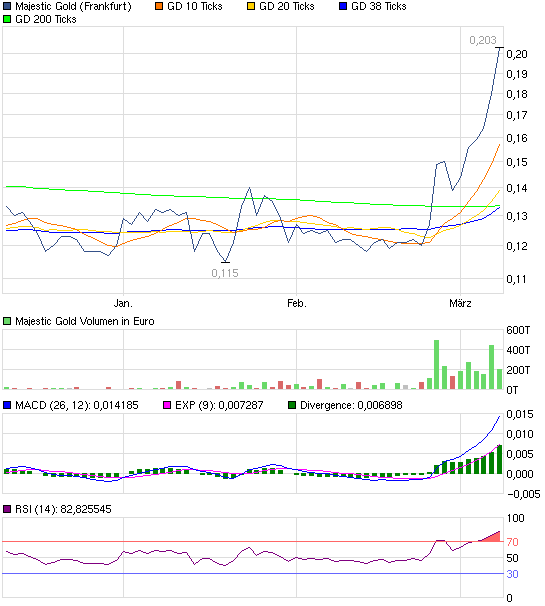Select the 'GD 200 Ticks' legend label
The height and width of the screenshot is (606, 545).
click(x=46, y=19)
